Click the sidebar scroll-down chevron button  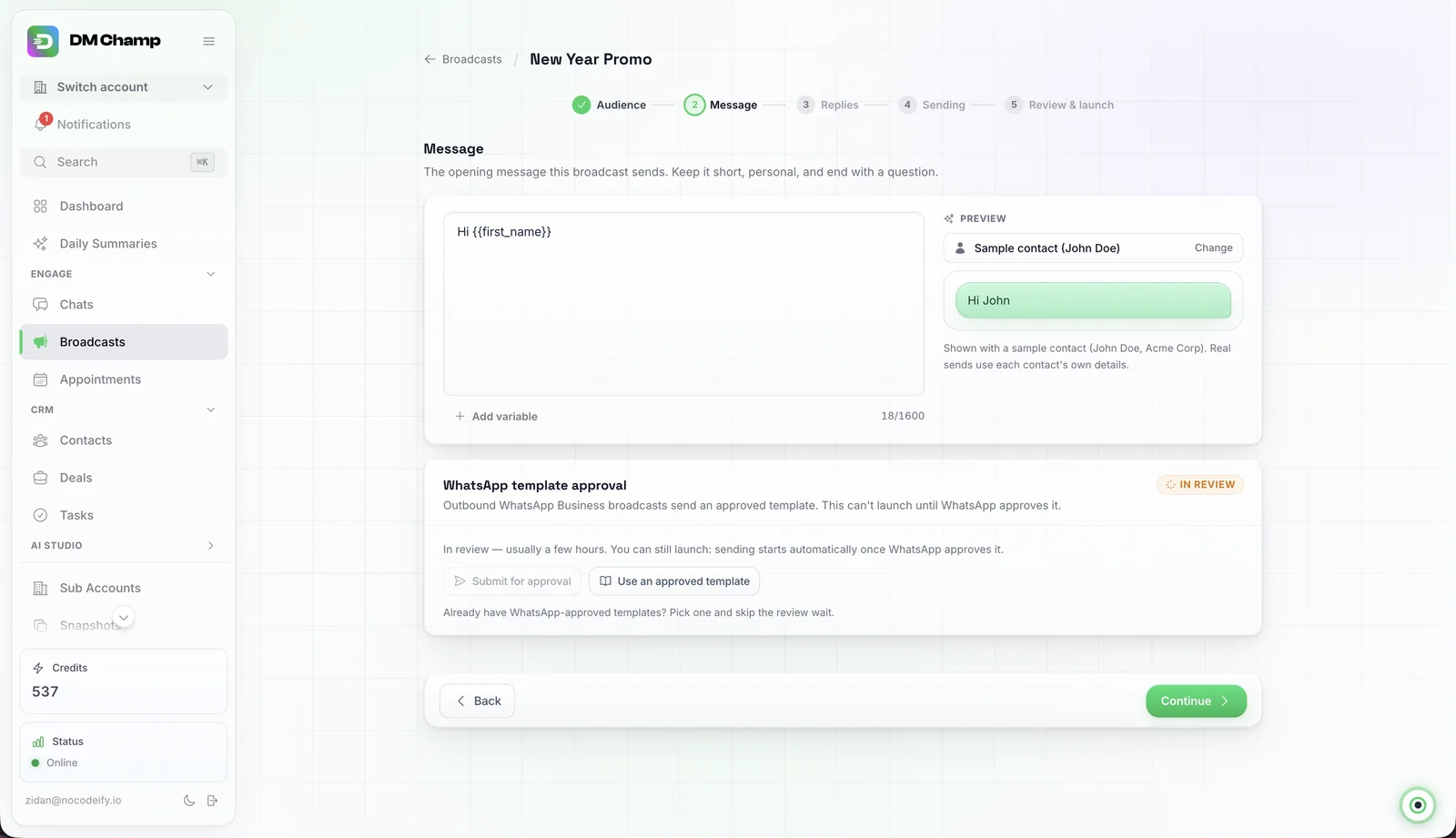[x=124, y=618]
